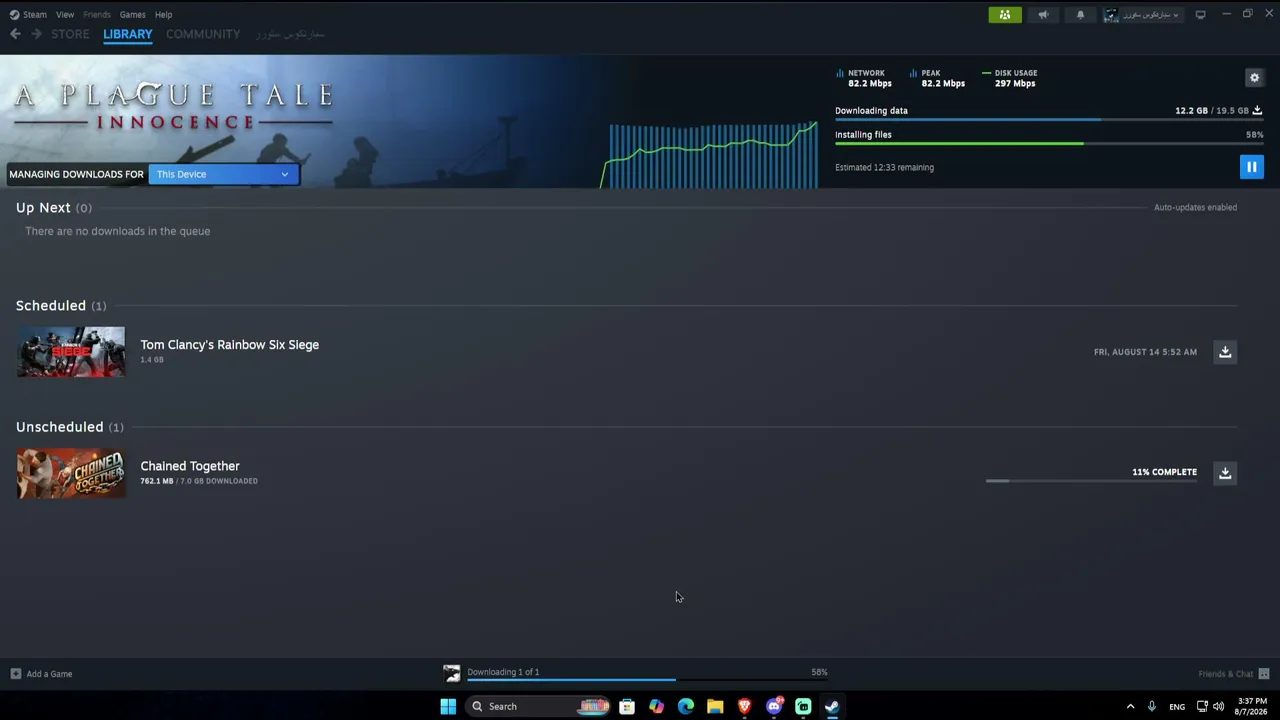
Task: Open the notifications bell
Action: (x=1080, y=14)
